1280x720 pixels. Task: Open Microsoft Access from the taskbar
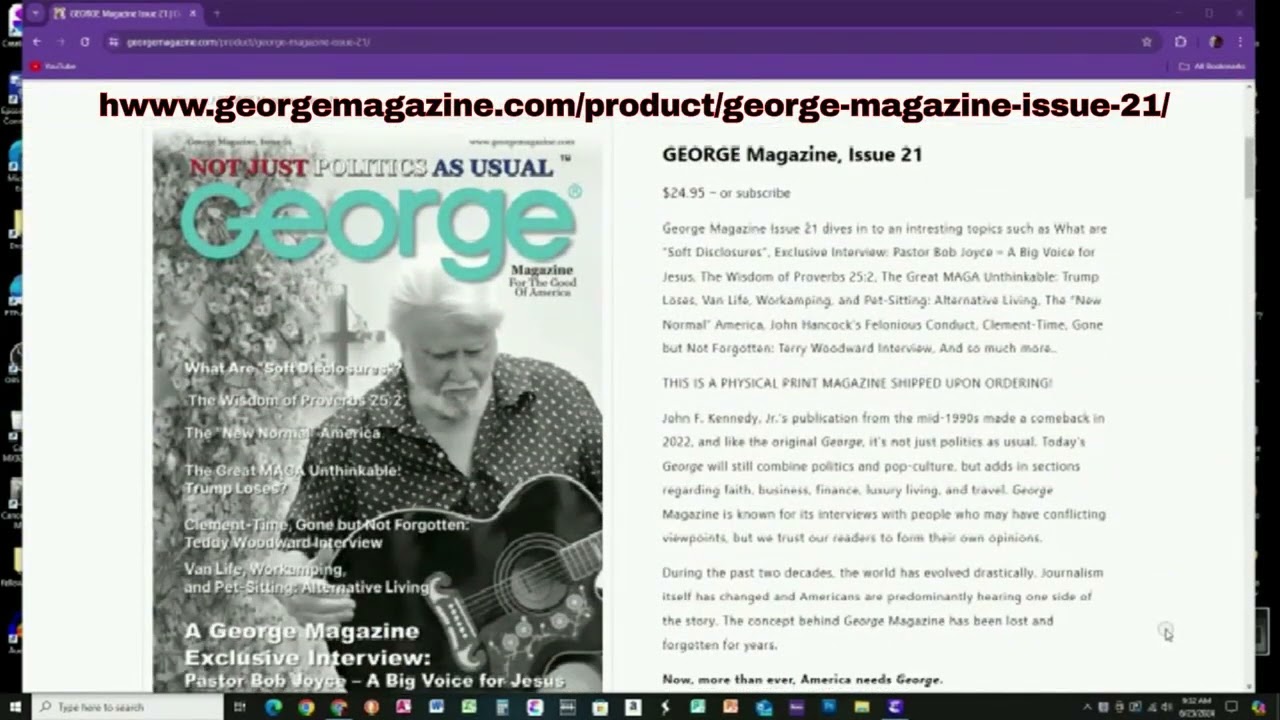coord(403,707)
